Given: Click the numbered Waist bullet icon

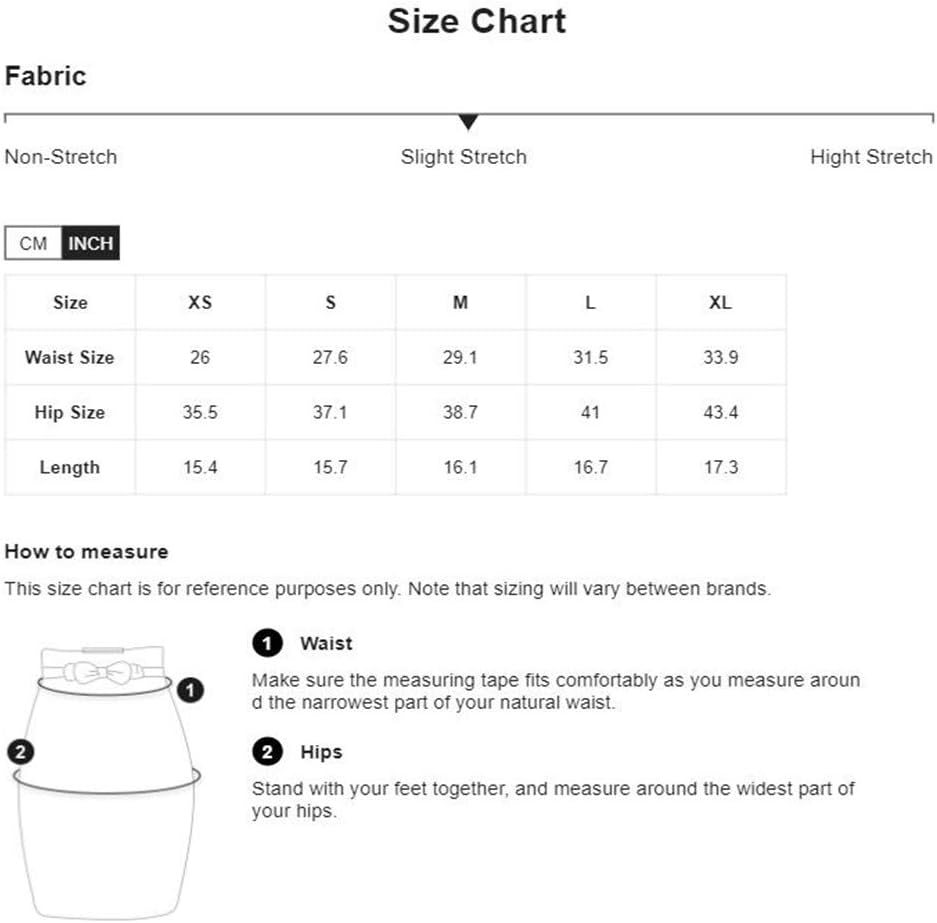Looking at the screenshot, I should (267, 644).
